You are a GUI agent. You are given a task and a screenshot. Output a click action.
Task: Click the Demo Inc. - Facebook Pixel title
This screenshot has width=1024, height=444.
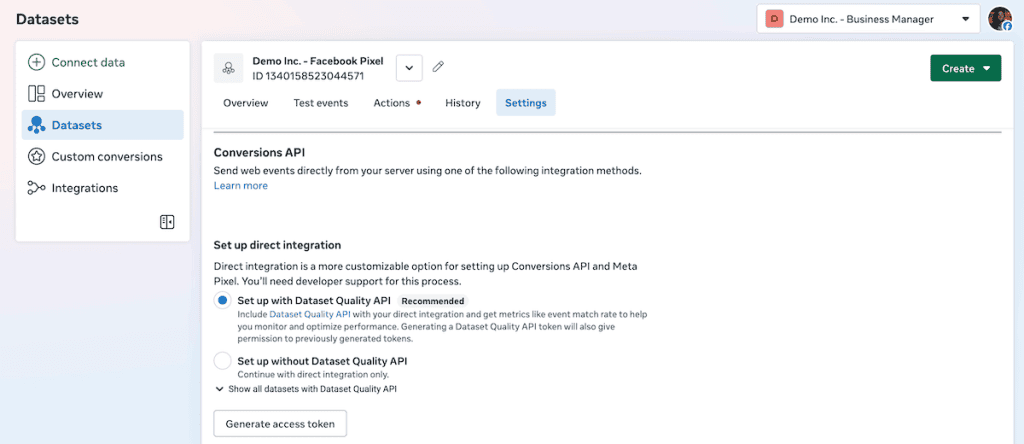point(318,61)
